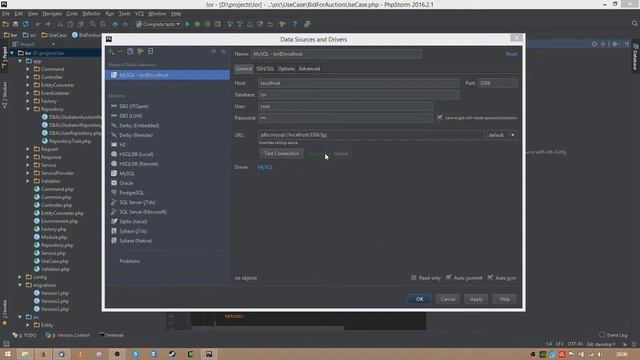The height and width of the screenshot is (360, 640).
Task: Collapse the Repository folder in the project tree
Action: pyautogui.click(x=28, y=109)
